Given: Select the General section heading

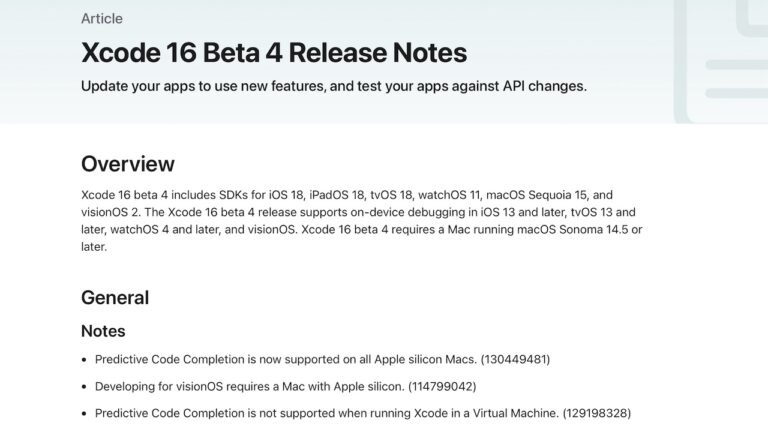Looking at the screenshot, I should tap(114, 297).
